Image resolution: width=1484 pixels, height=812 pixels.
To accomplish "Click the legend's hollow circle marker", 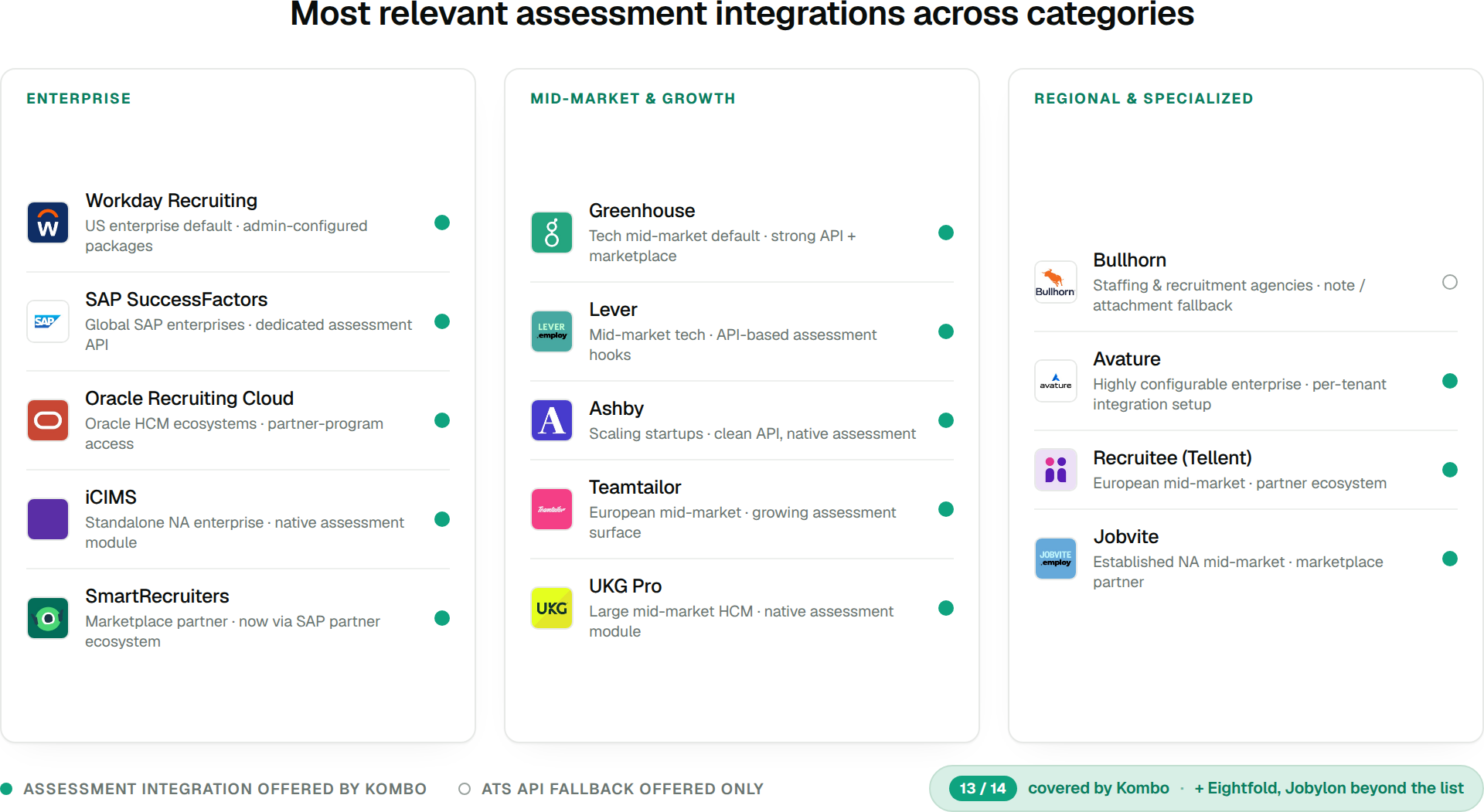I will [465, 789].
